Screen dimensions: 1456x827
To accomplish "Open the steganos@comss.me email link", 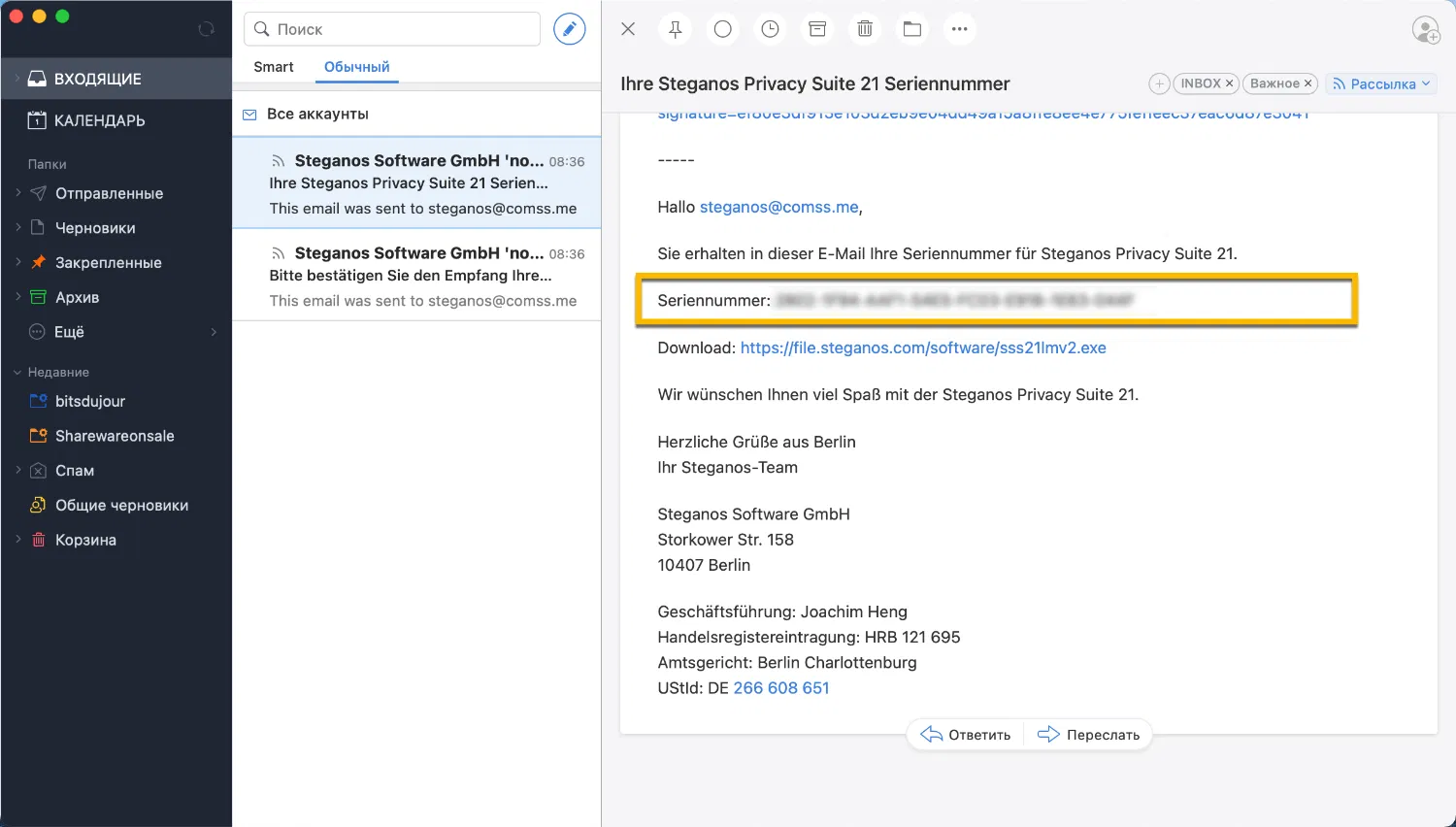I will (778, 207).
